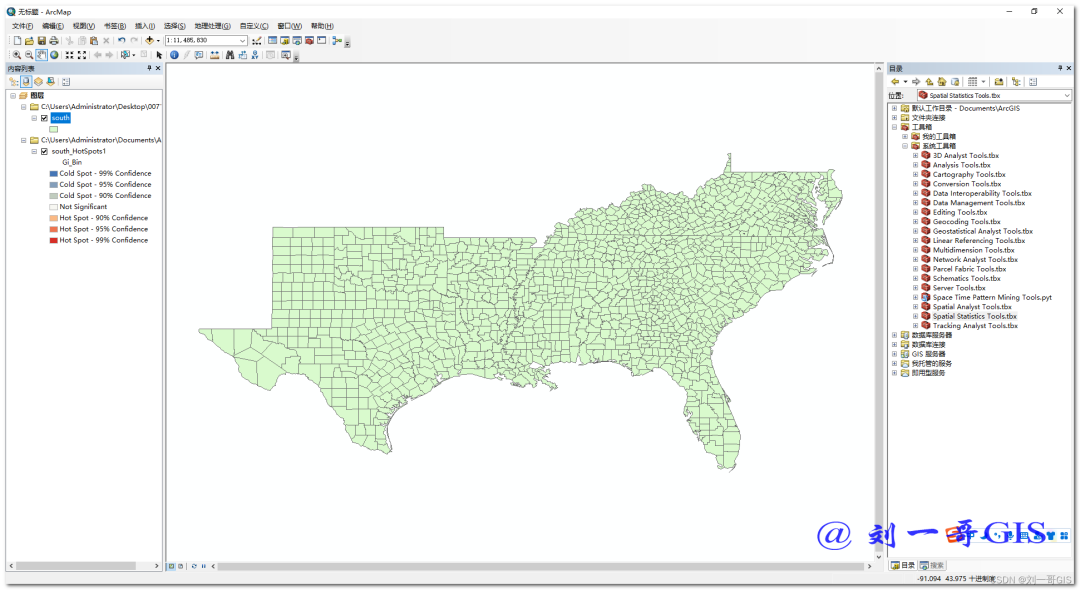Open Add Data dropdown arrow
Viewport: 1080px width, 590px height.
coord(158,41)
